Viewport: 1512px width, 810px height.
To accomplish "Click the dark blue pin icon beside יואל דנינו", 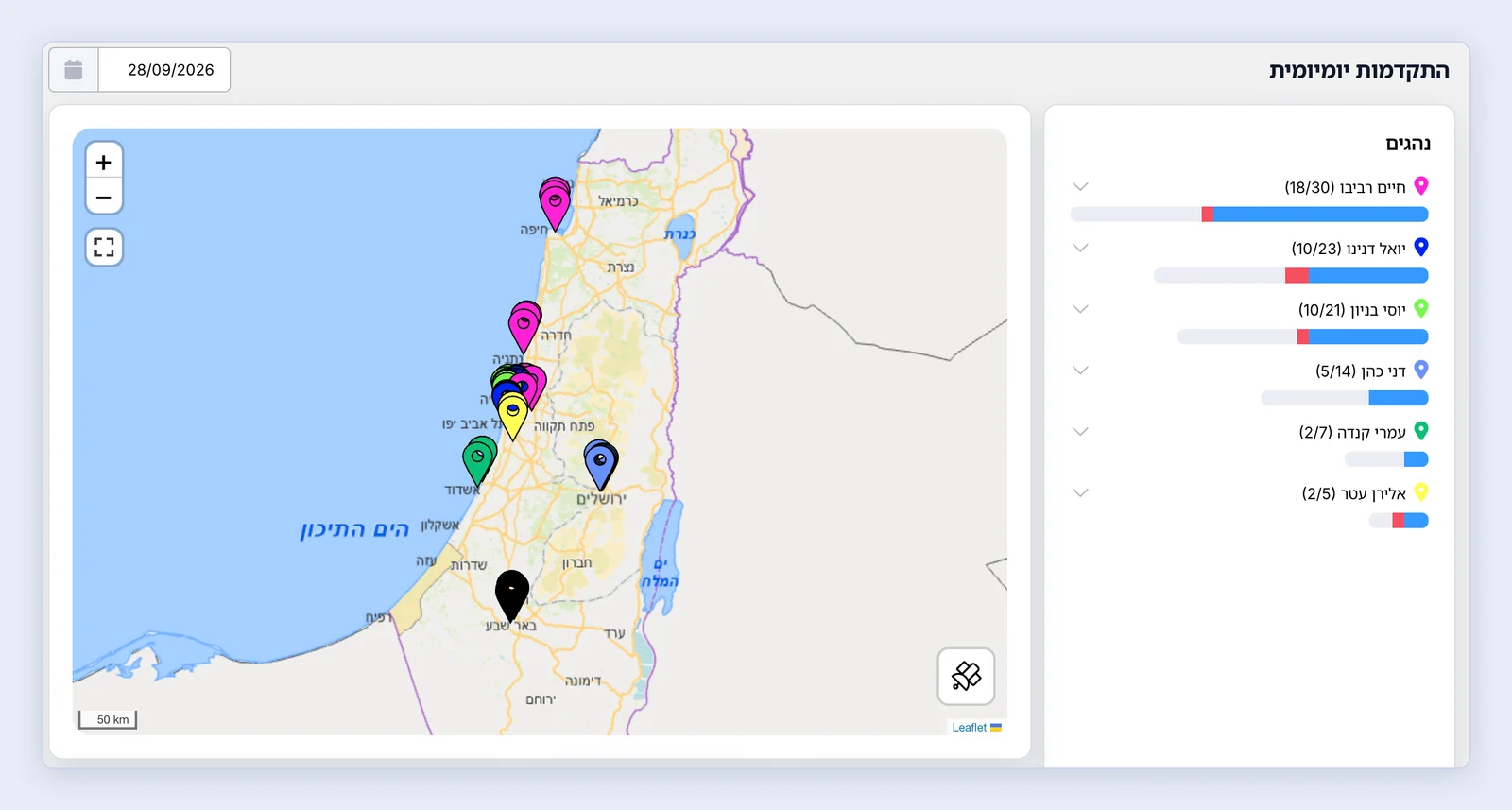I will point(1420,248).
